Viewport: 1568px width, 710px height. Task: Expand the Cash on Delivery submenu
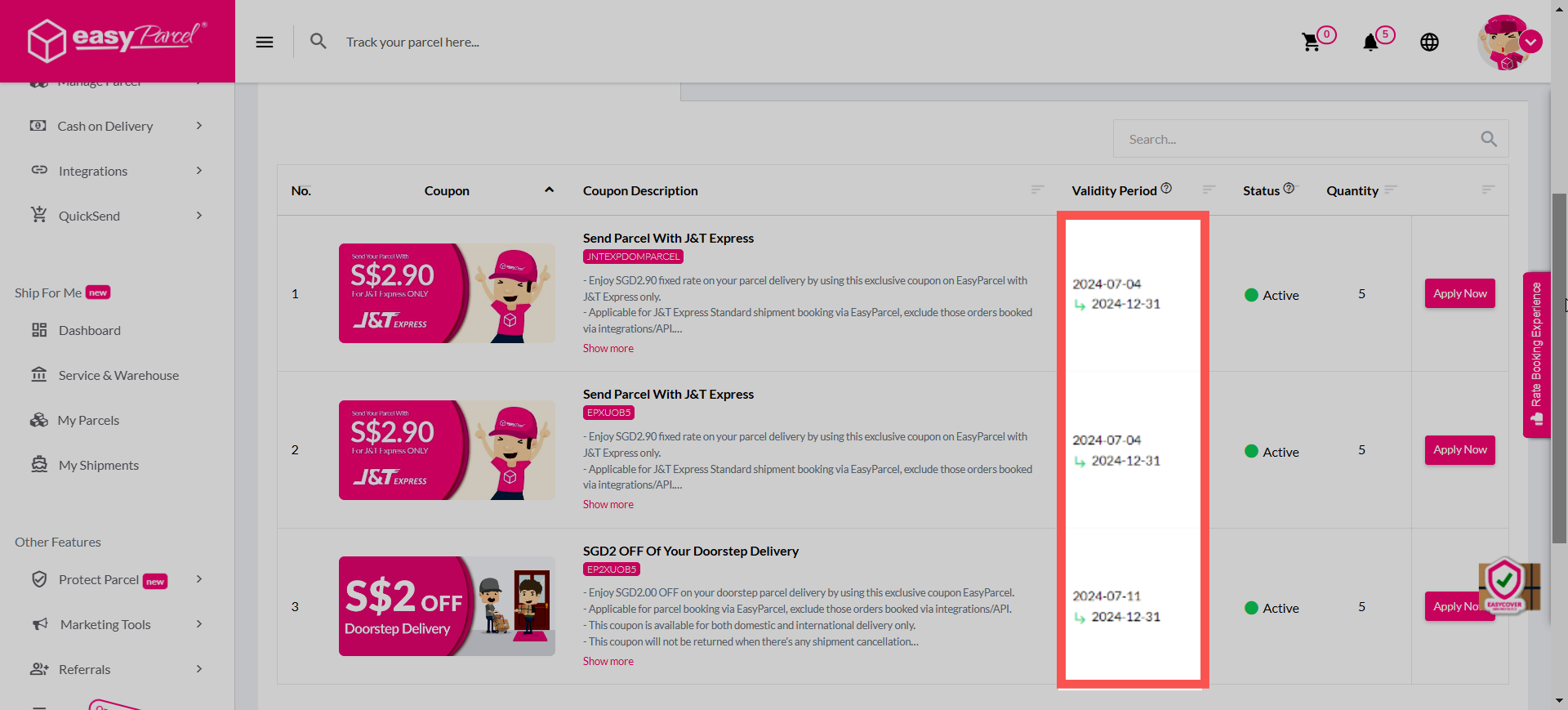199,126
